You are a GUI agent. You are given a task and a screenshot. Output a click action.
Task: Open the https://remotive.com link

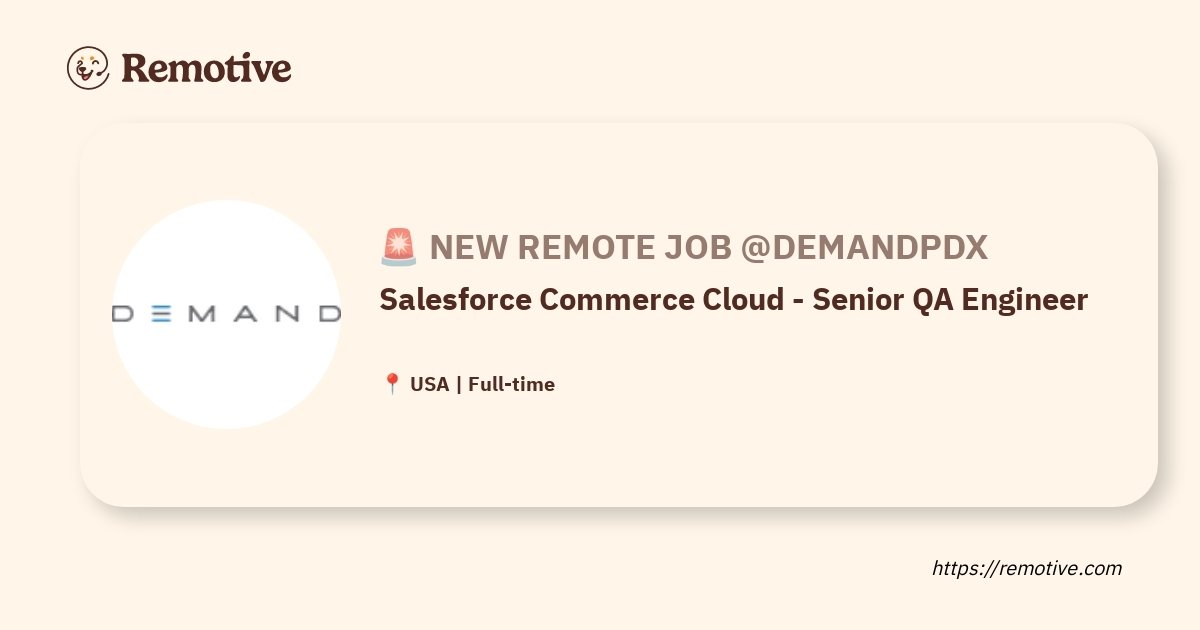pos(1027,568)
